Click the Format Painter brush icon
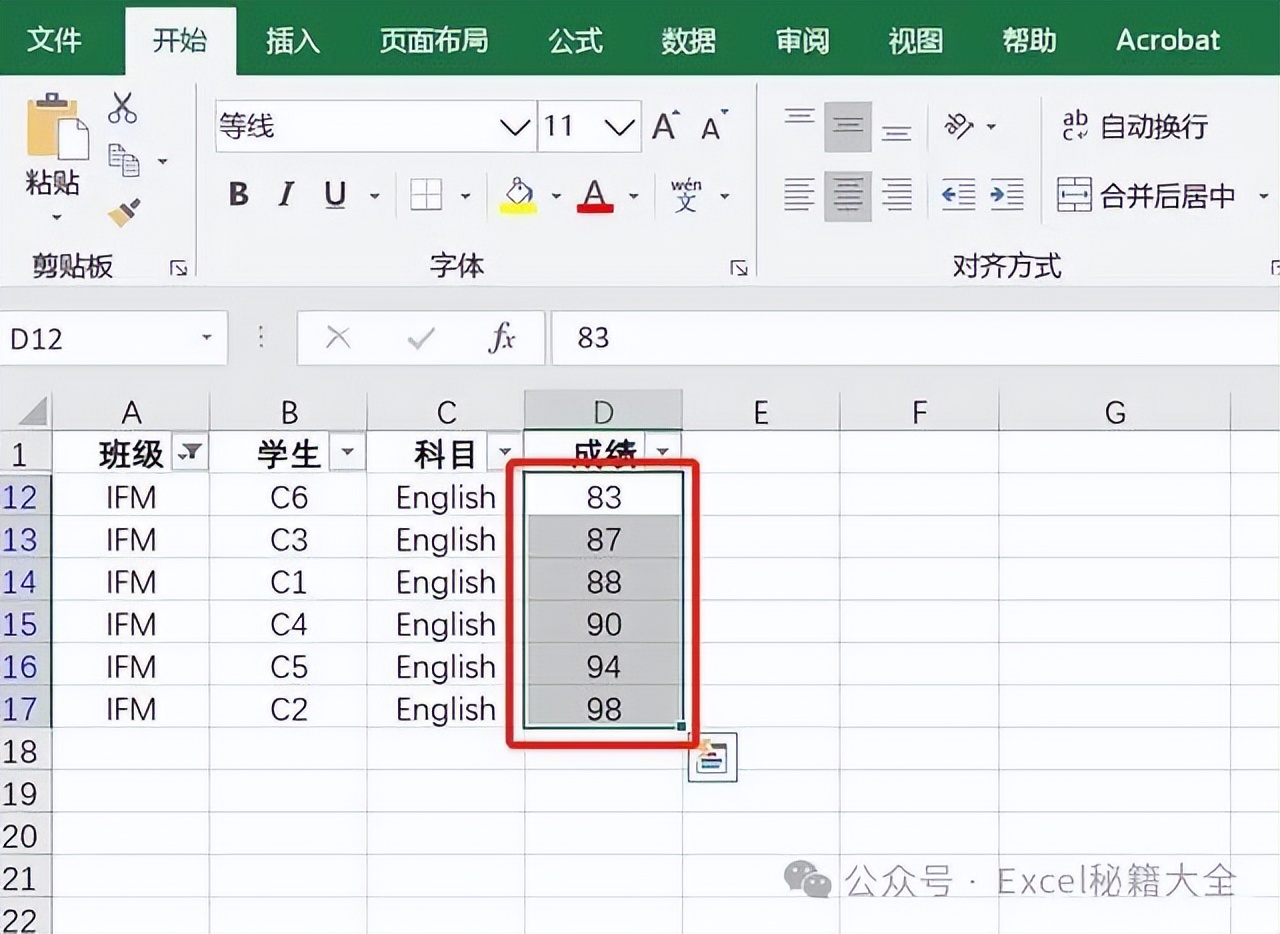 124,211
